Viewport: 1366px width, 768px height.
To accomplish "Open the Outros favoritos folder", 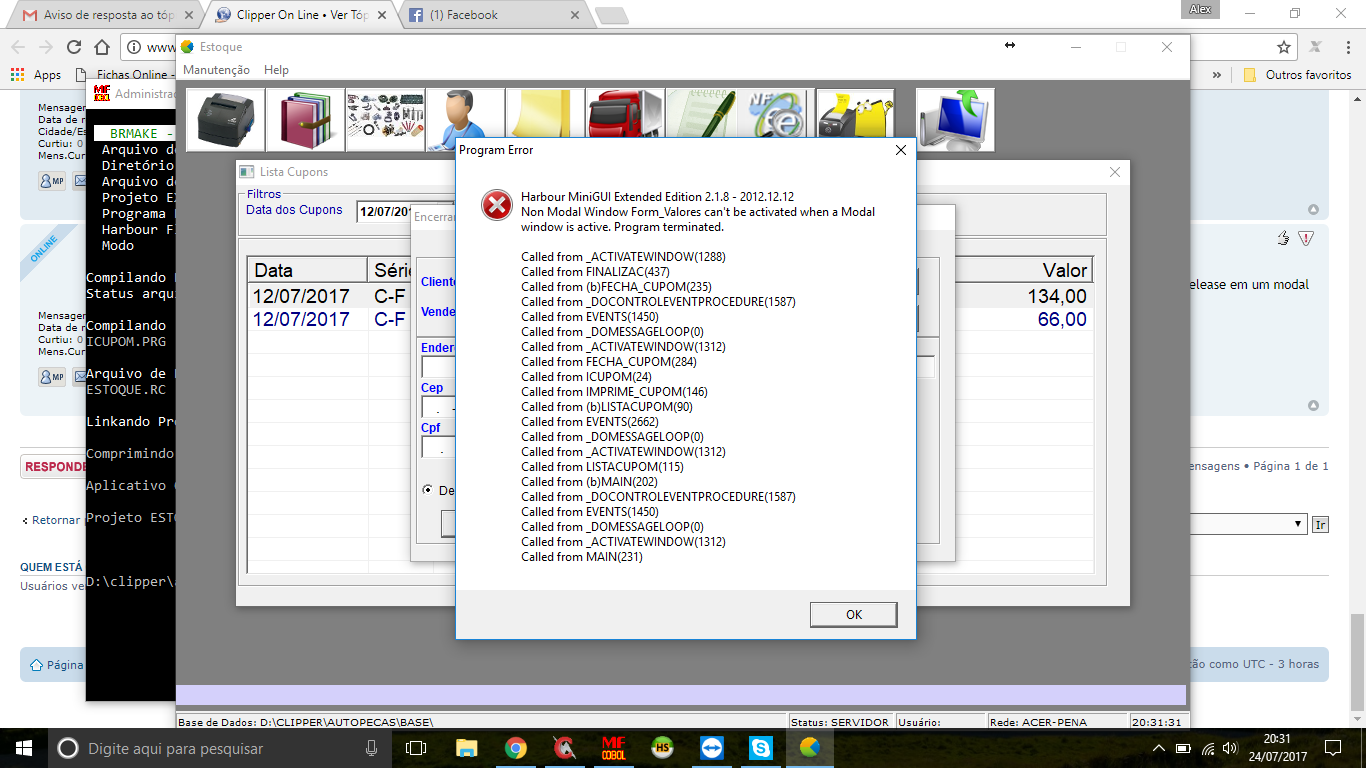I will click(1298, 75).
